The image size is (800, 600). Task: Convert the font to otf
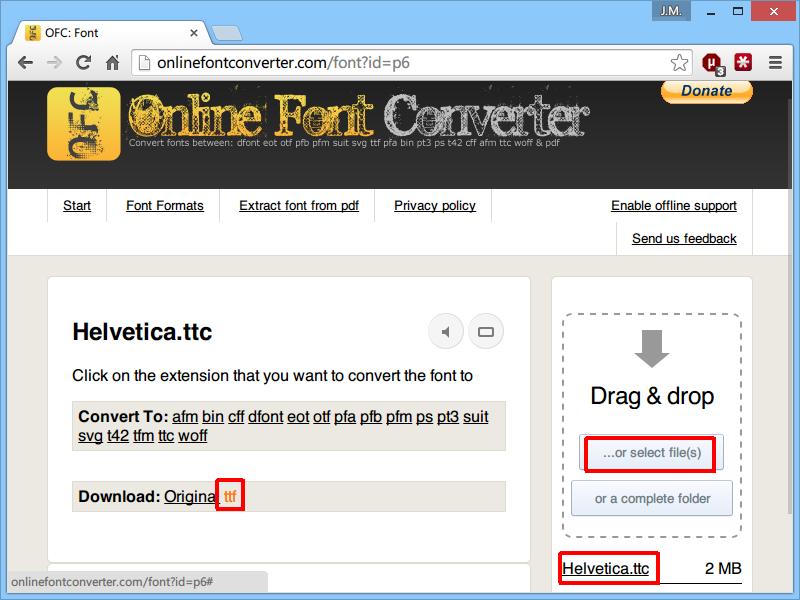coord(321,417)
